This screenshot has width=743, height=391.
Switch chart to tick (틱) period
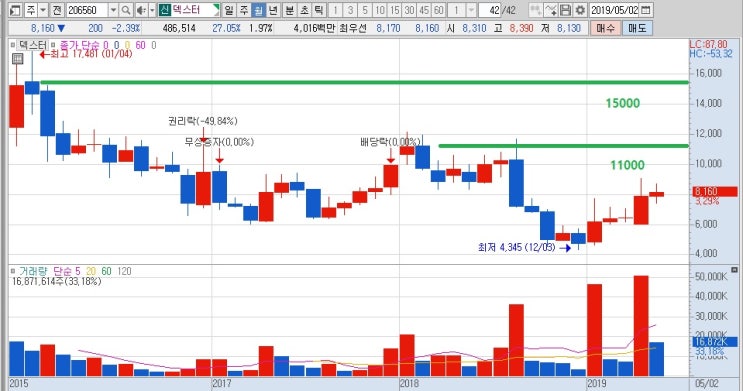(x=319, y=10)
